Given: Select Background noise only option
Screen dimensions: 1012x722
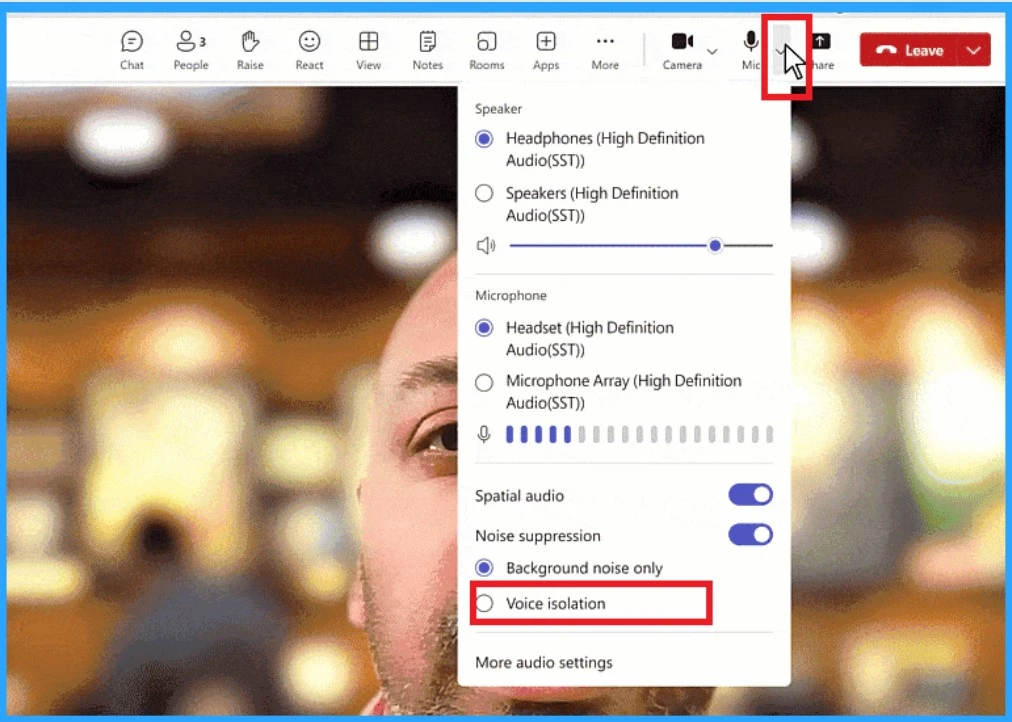Looking at the screenshot, I should coord(569,568).
